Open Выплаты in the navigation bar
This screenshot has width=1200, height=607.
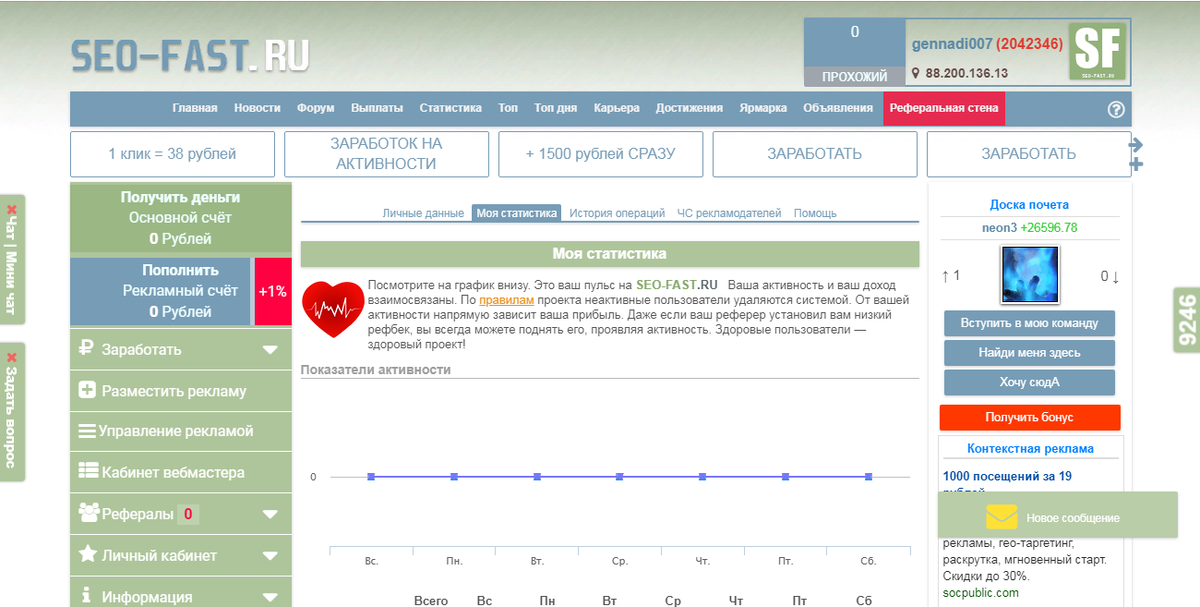point(377,108)
